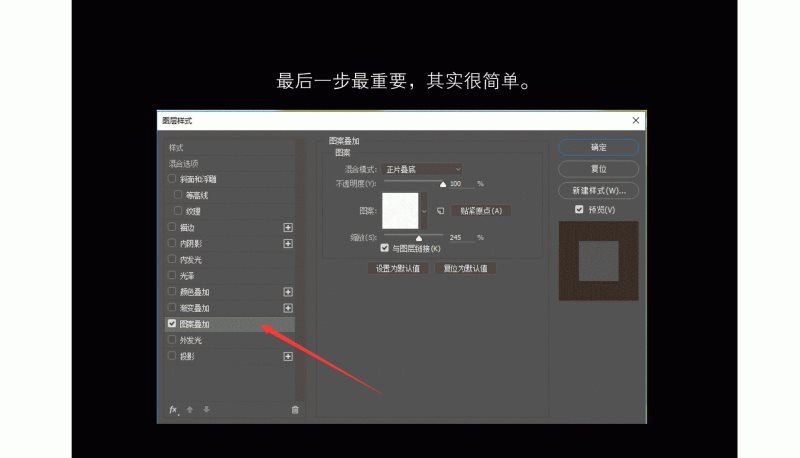Tick the 渐变叠加 checkbox

(172, 308)
